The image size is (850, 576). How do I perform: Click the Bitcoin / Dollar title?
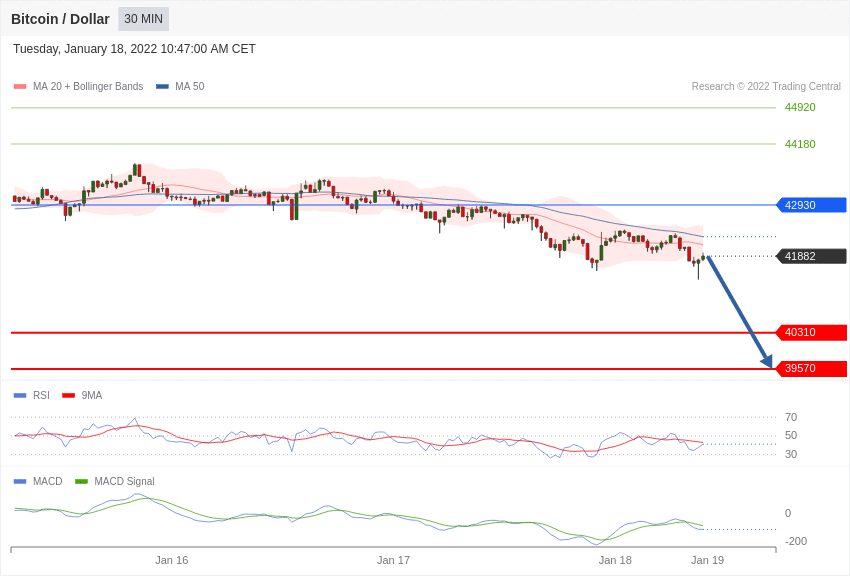click(60, 19)
